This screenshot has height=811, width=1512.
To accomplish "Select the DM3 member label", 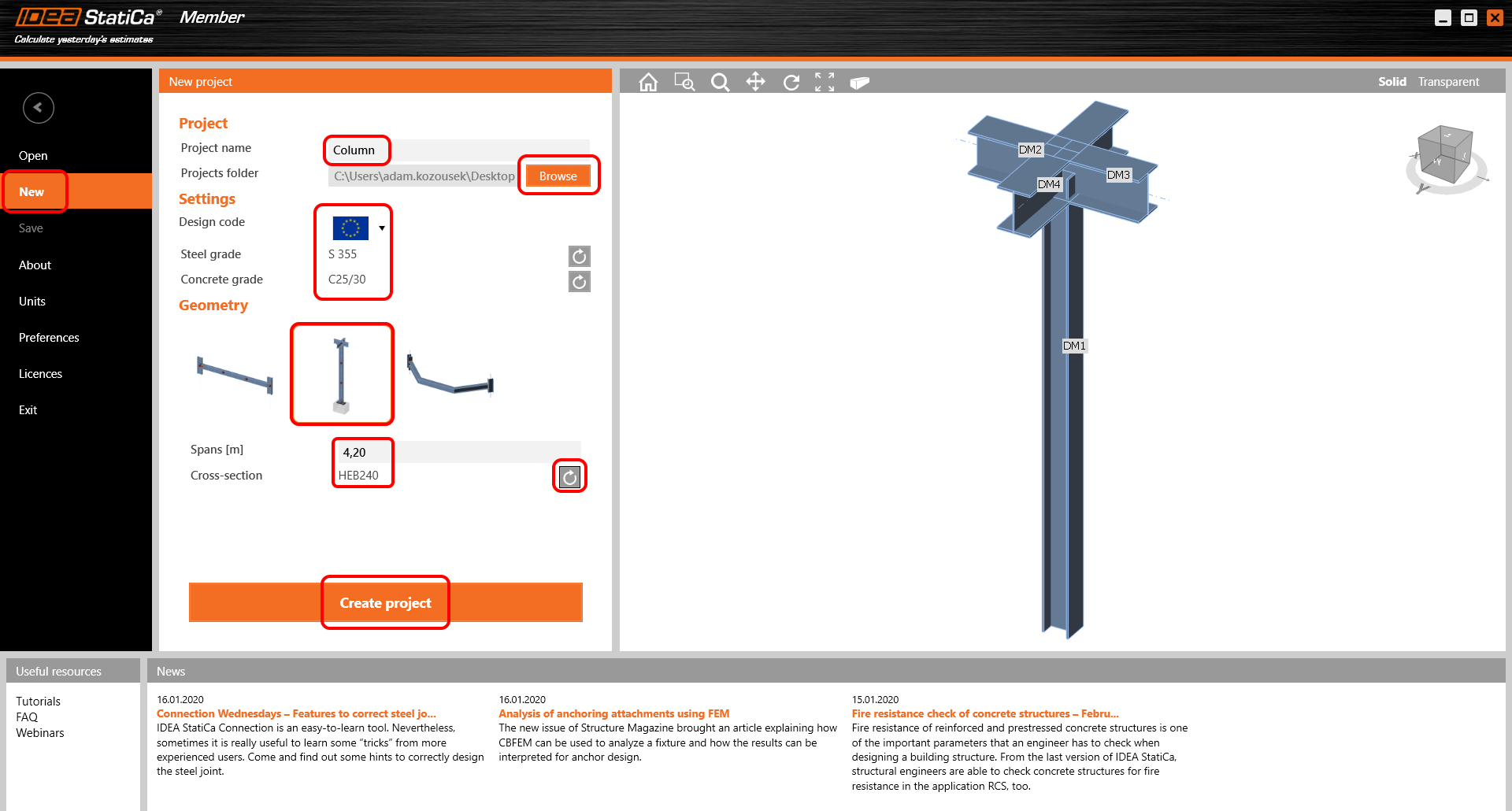I will click(x=1118, y=175).
